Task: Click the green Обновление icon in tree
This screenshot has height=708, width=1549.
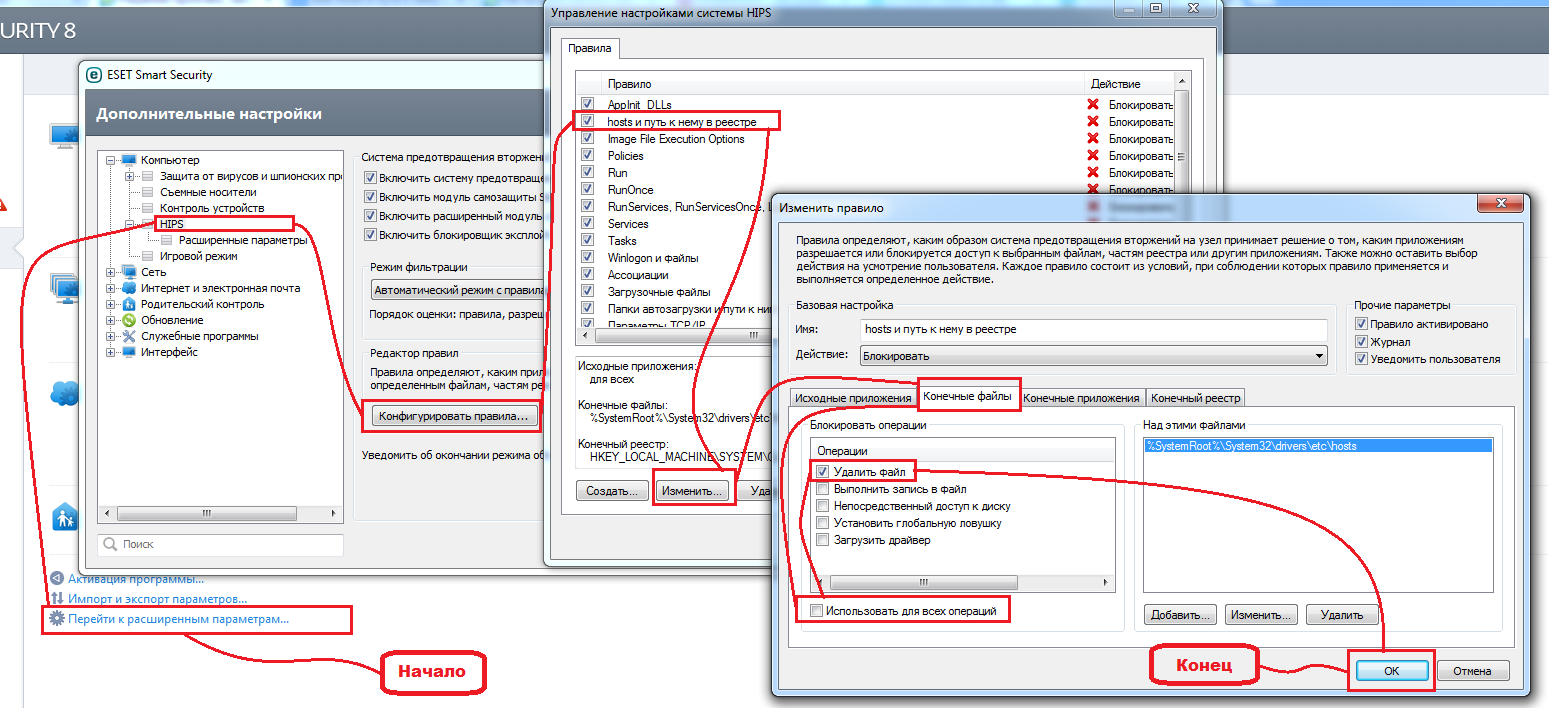Action: click(x=129, y=320)
